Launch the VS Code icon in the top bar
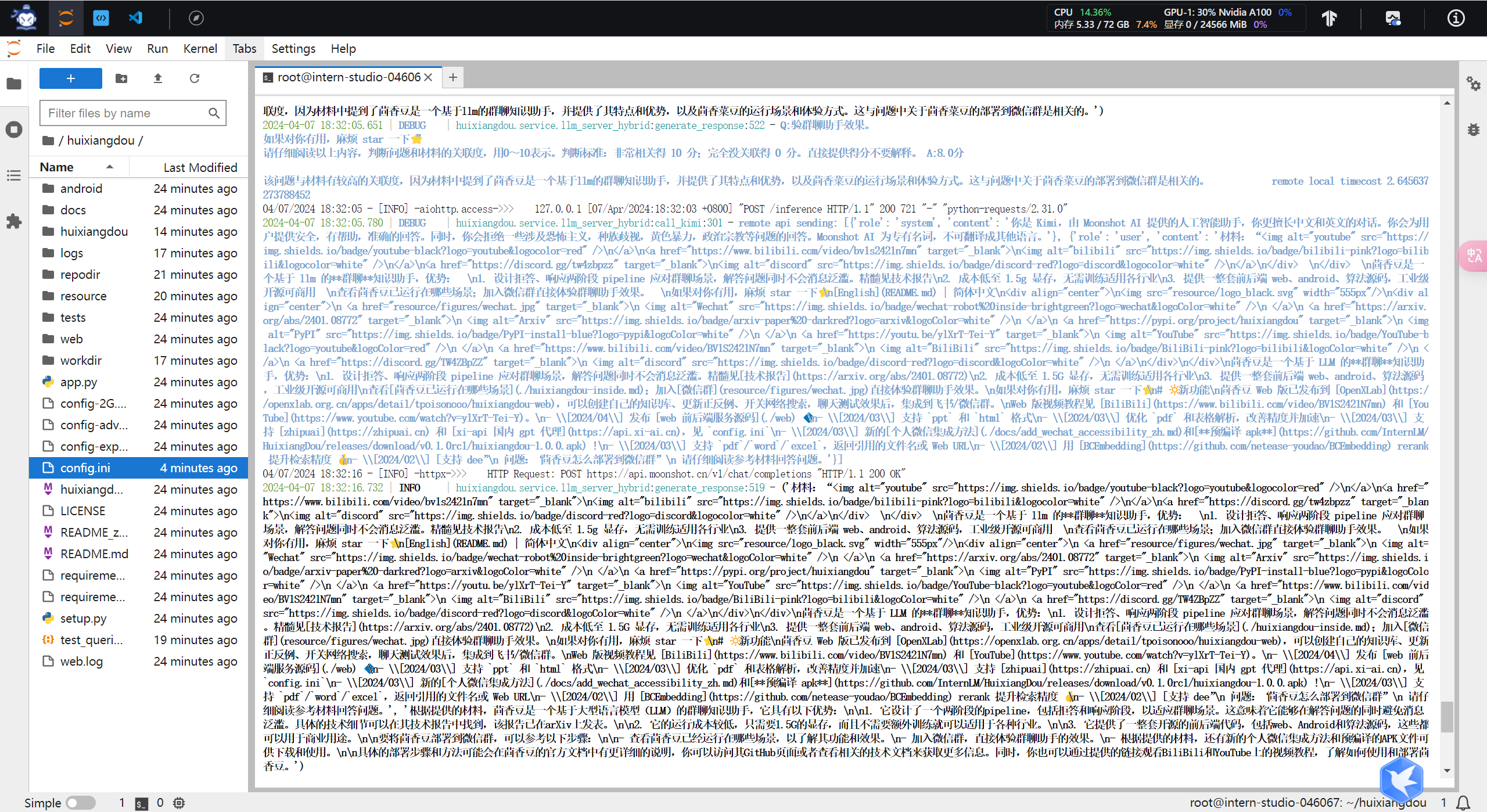The height and width of the screenshot is (812, 1487). [135, 18]
